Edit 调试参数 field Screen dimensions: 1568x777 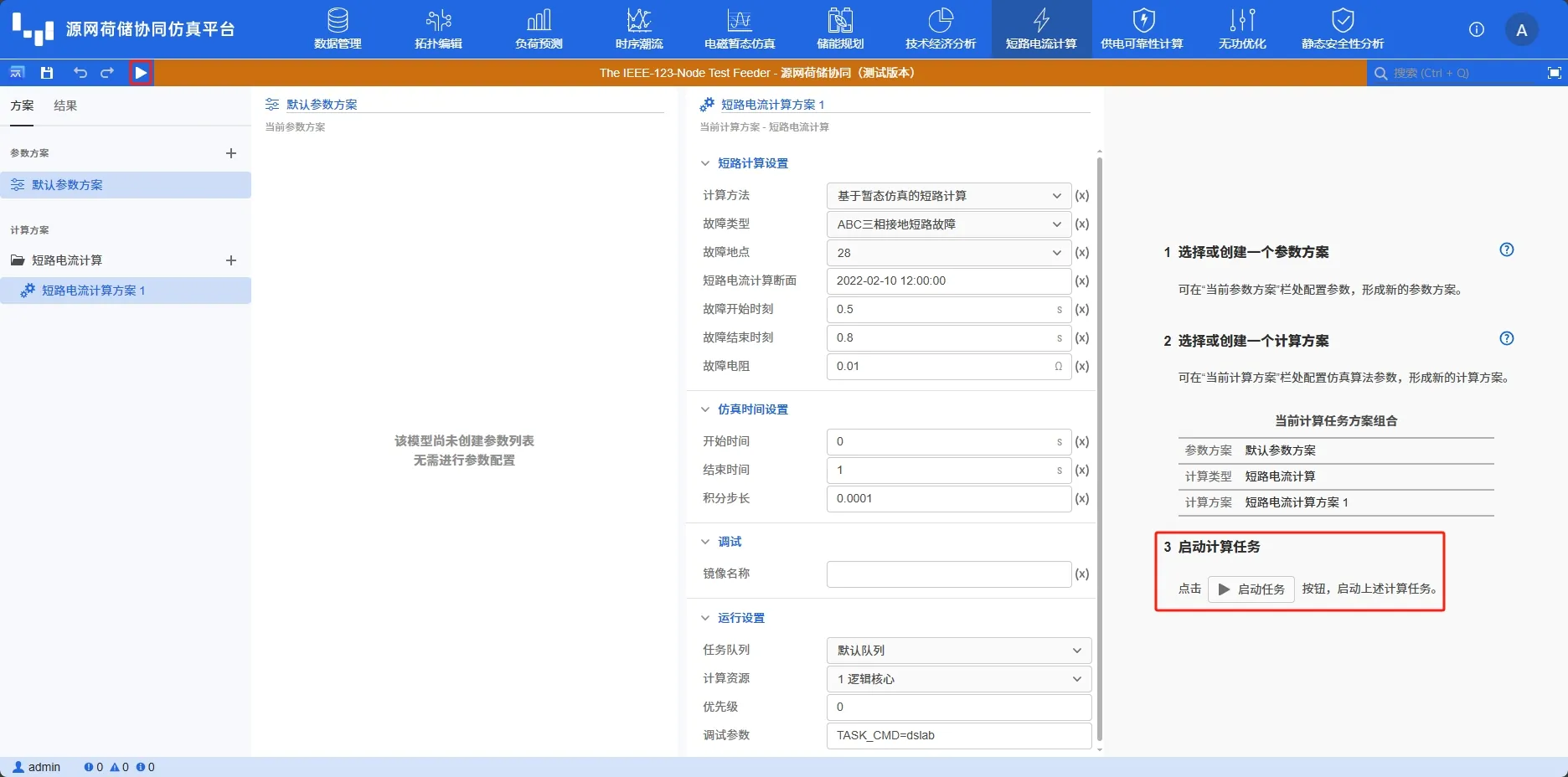coord(959,736)
